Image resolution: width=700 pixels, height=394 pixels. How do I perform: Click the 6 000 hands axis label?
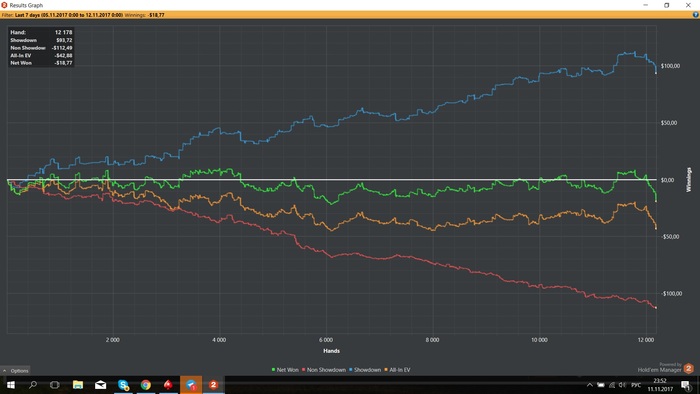326,340
